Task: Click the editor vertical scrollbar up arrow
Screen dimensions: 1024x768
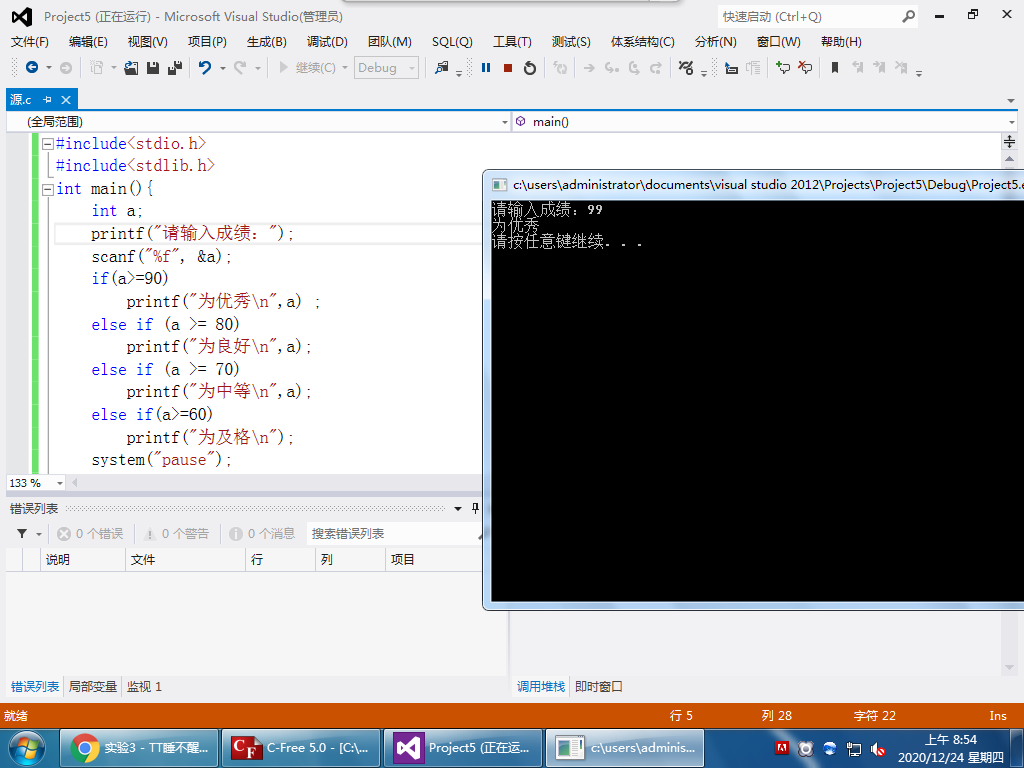Action: point(1009,159)
